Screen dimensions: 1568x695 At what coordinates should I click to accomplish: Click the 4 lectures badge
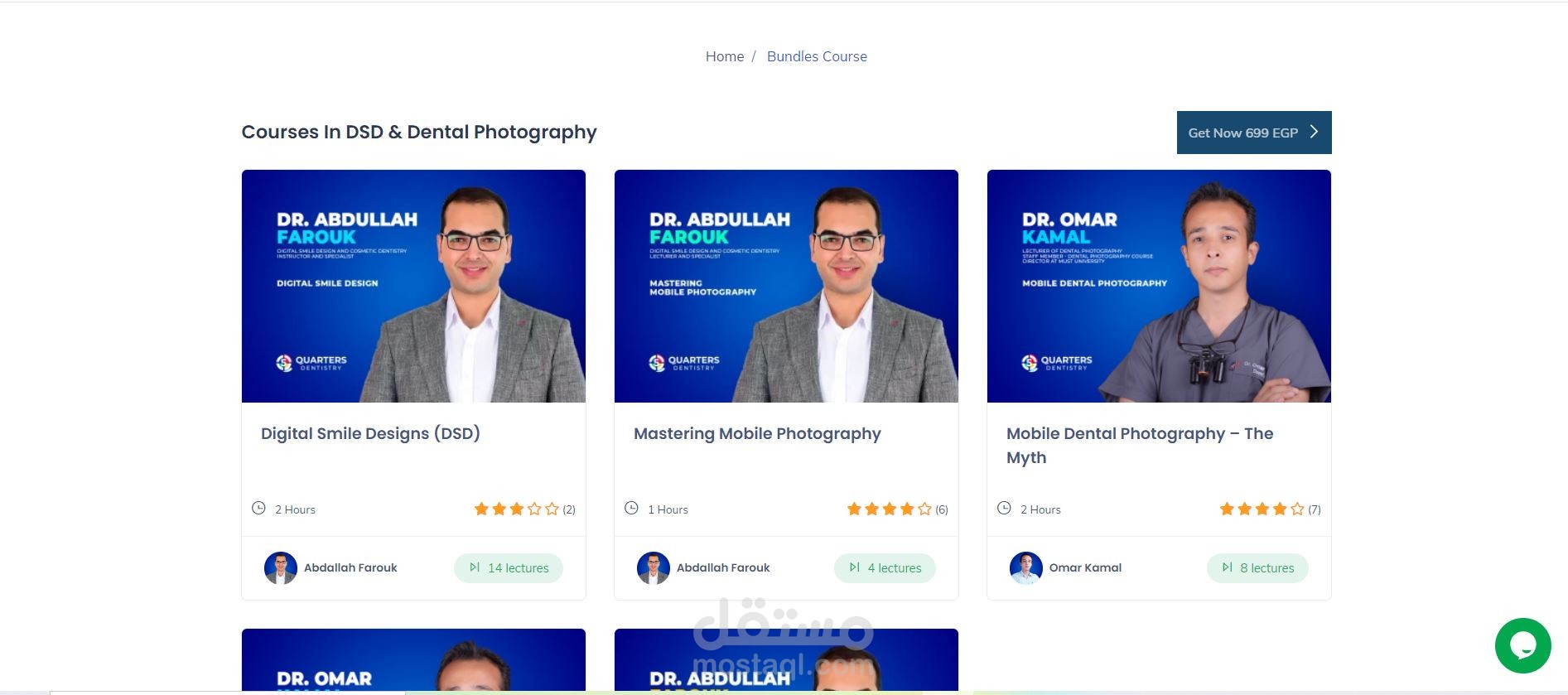pos(885,568)
